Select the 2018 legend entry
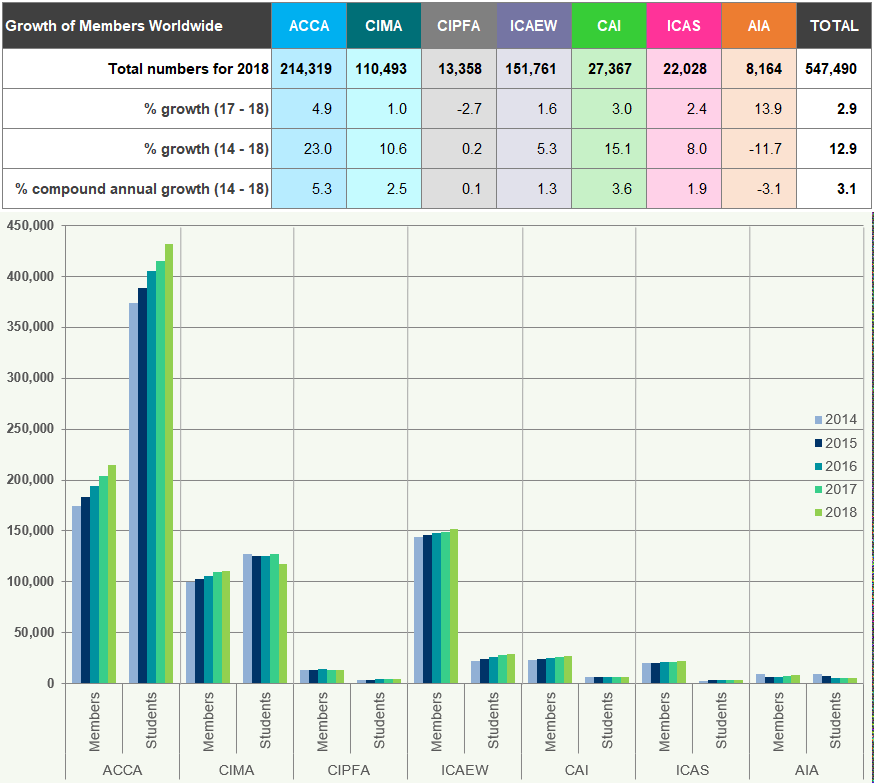The width and height of the screenshot is (874, 783). click(835, 512)
